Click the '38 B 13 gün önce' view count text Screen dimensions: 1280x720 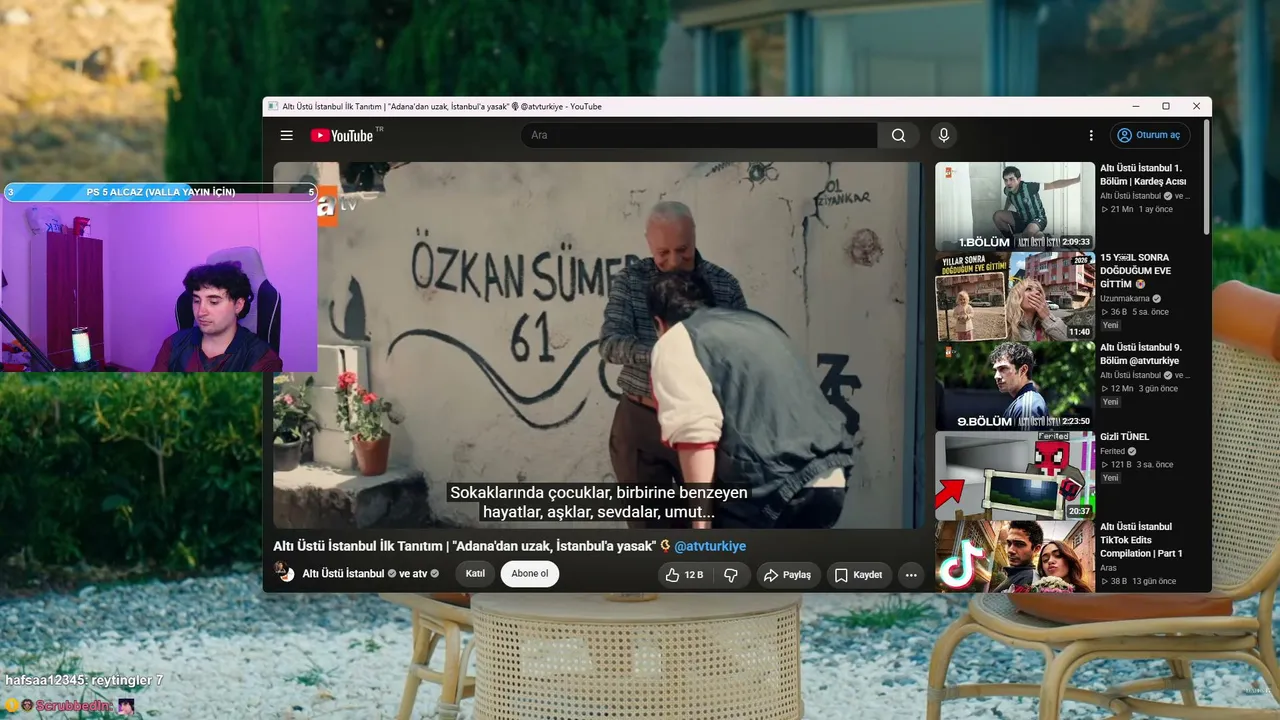(x=1138, y=581)
